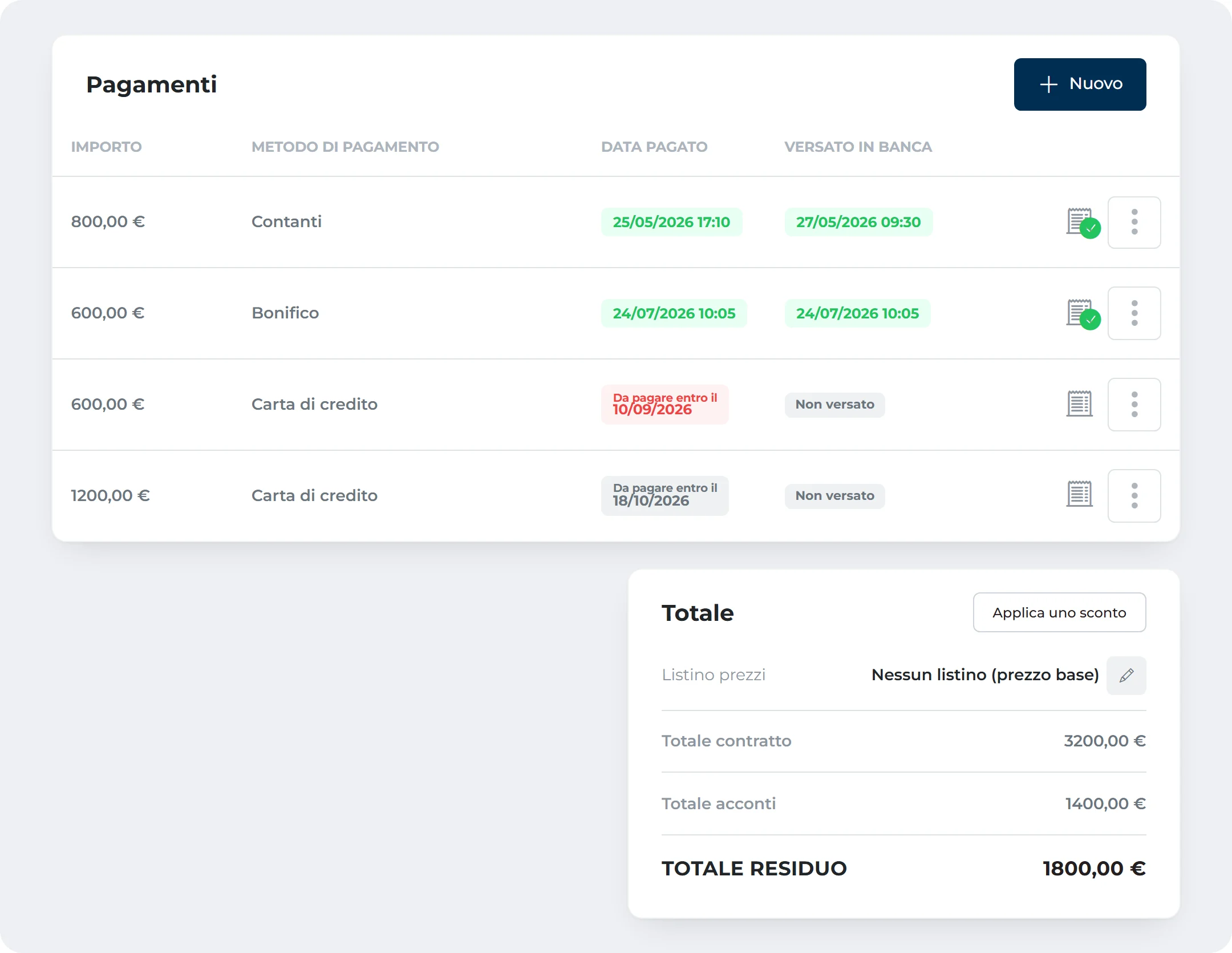Image resolution: width=1232 pixels, height=953 pixels.
Task: Click the Totale acconti 1400,00 € value
Action: 1105,803
